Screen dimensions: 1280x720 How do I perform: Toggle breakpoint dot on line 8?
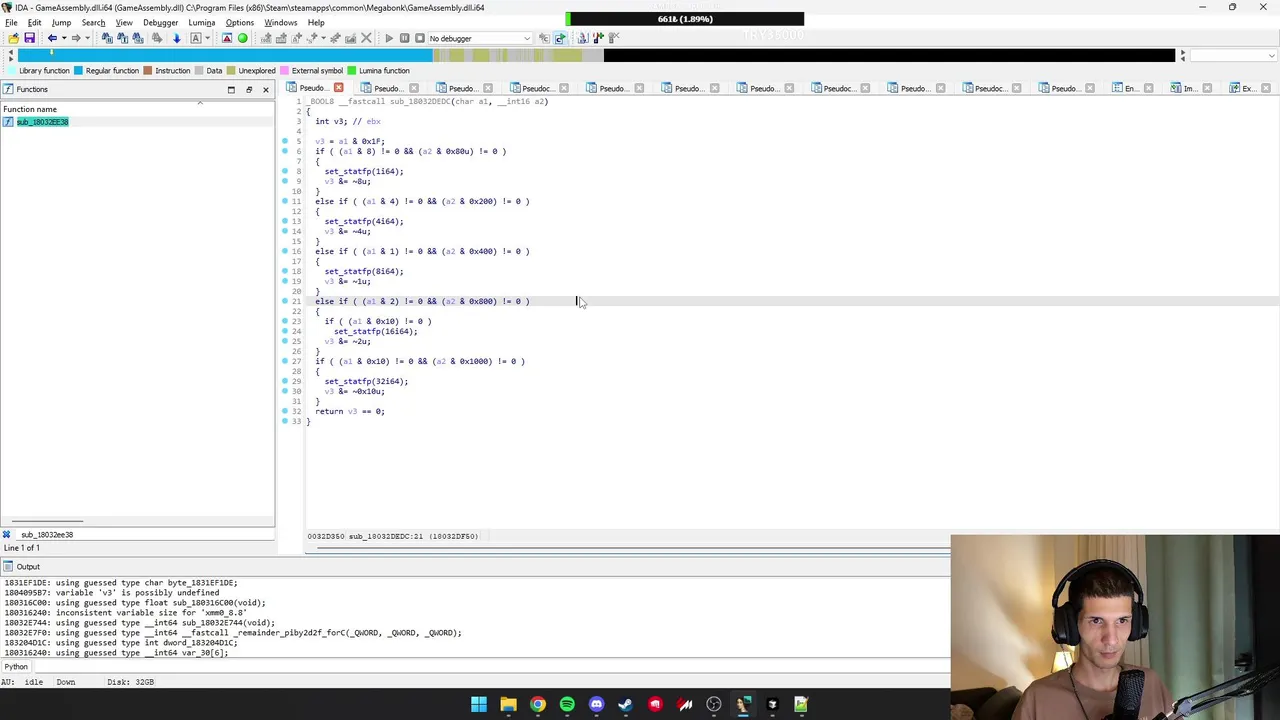[285, 171]
